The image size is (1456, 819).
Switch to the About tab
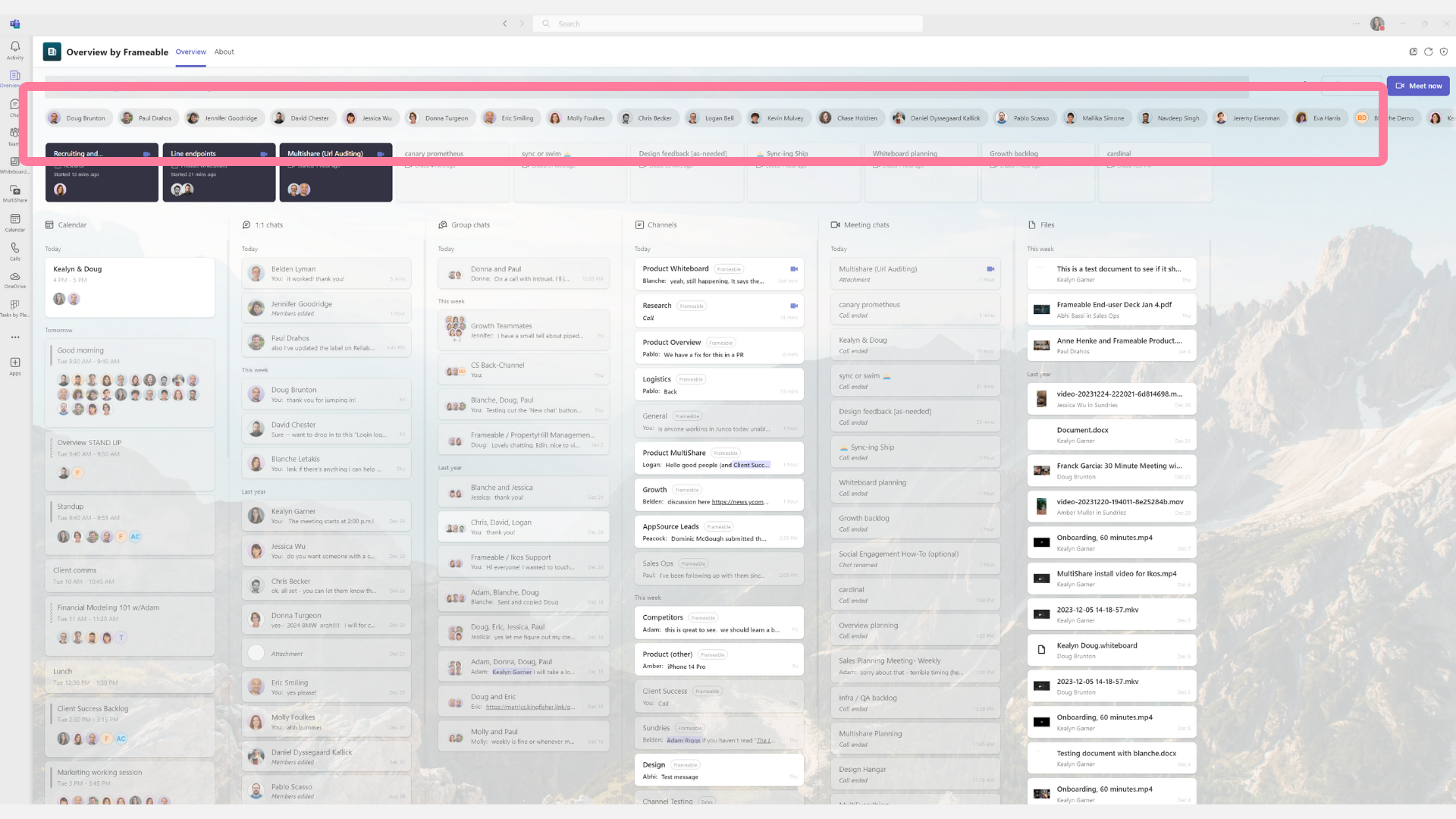pos(224,52)
